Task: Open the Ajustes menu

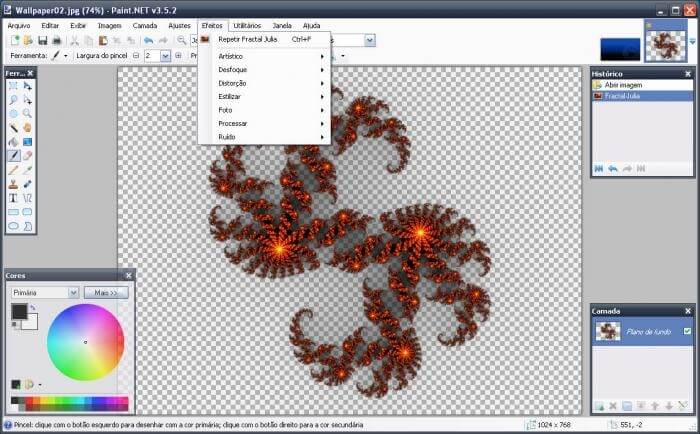Action: click(x=179, y=26)
